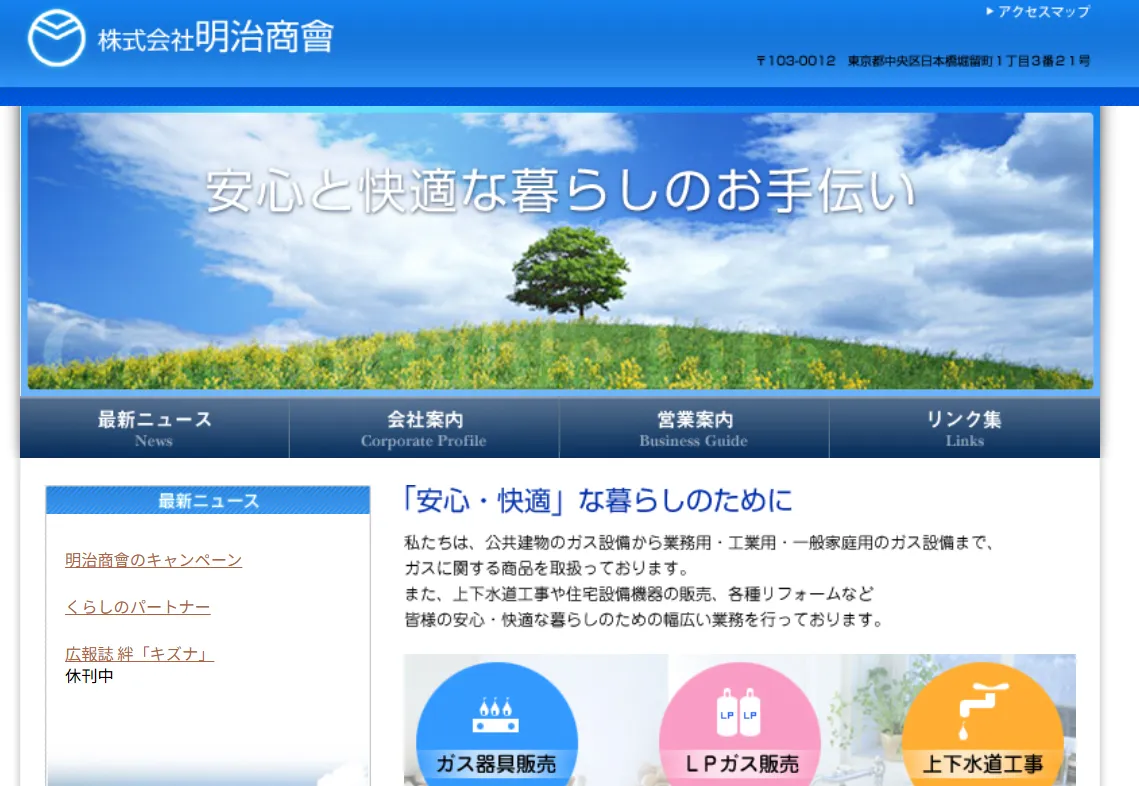This screenshot has width=1139, height=786.
Task: Open the くらしのパートナー link
Action: [x=137, y=607]
